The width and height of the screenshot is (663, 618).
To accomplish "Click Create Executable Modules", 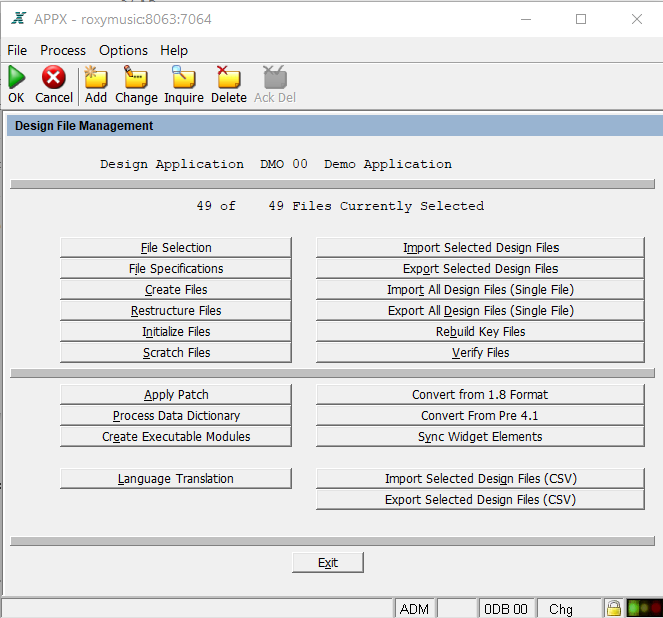I will [176, 436].
